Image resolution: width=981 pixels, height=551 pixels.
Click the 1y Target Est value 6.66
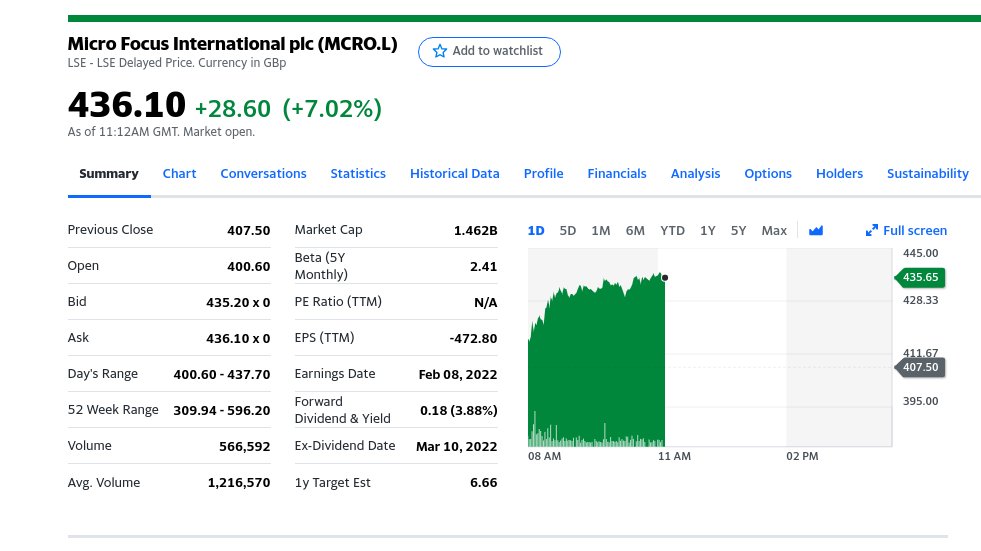(x=484, y=483)
